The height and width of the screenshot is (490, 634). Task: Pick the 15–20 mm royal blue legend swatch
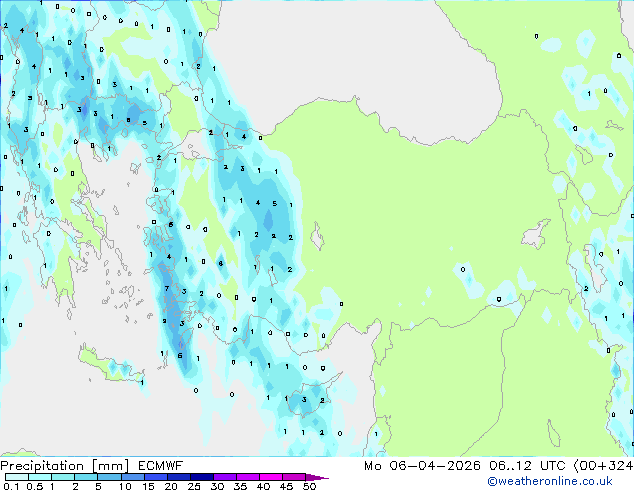[x=156, y=477]
